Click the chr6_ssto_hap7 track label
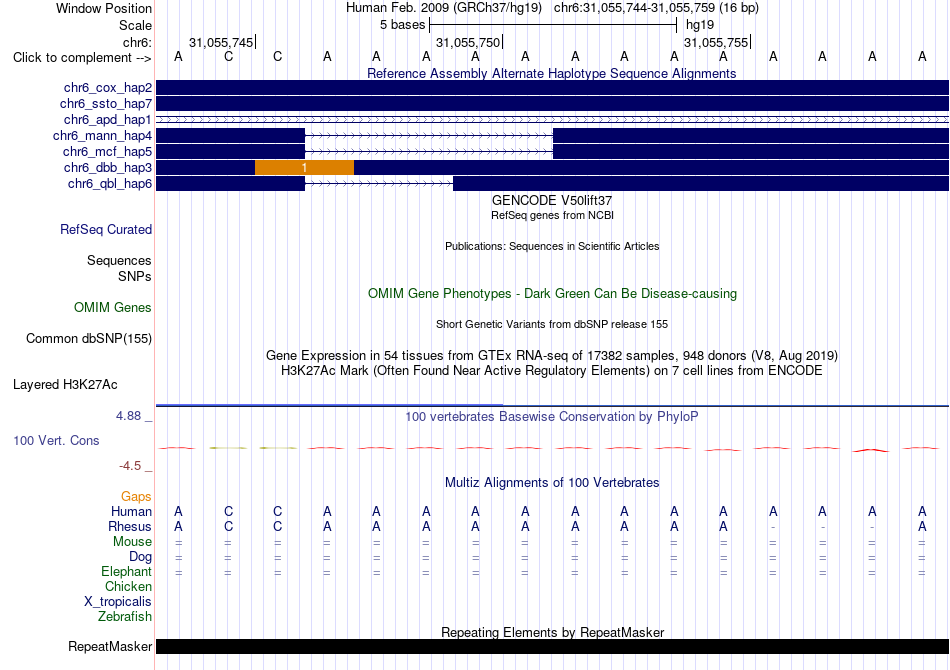Viewport: 950px width, 670px height. (x=106, y=104)
